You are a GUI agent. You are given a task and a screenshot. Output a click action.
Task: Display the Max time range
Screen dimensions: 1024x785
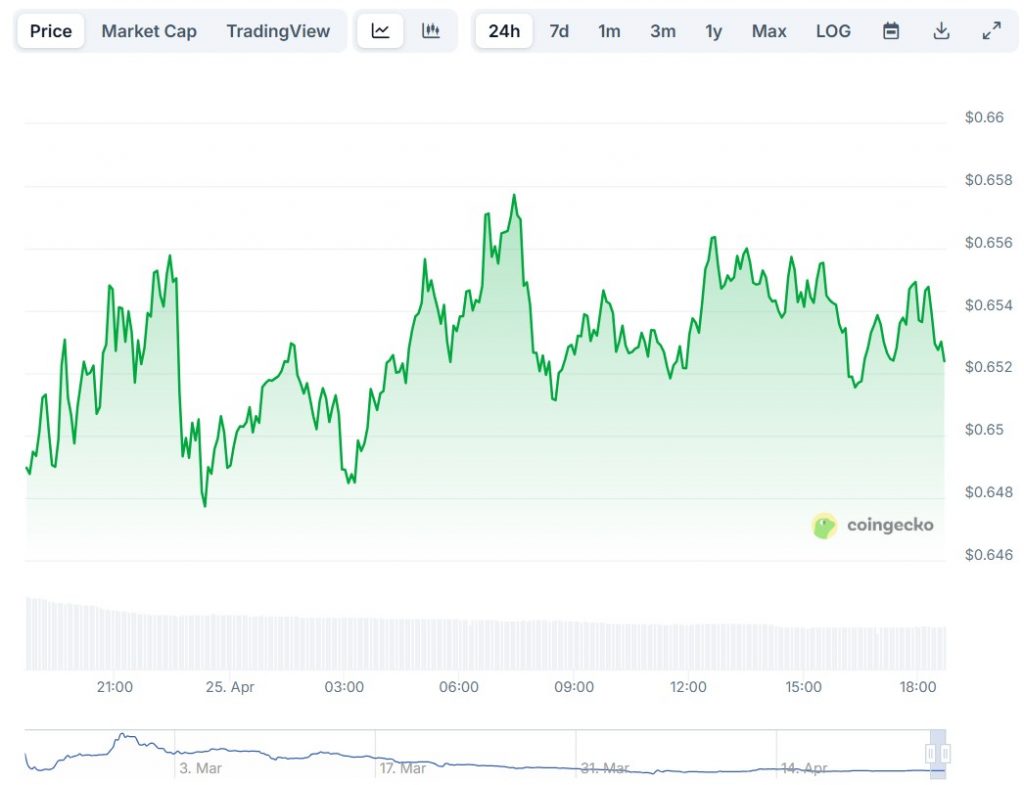(x=769, y=31)
